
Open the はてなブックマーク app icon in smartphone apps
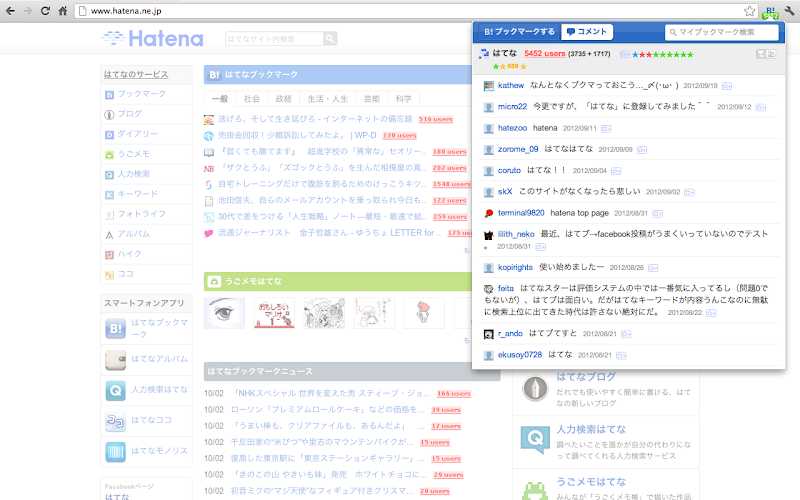click(116, 329)
